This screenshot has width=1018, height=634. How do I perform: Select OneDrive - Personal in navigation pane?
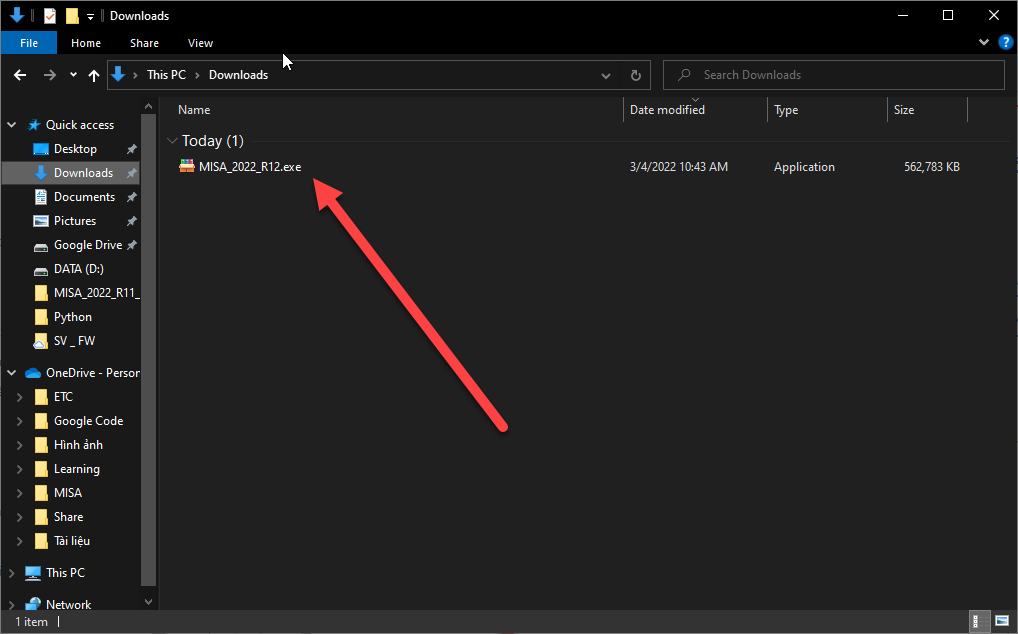point(92,372)
